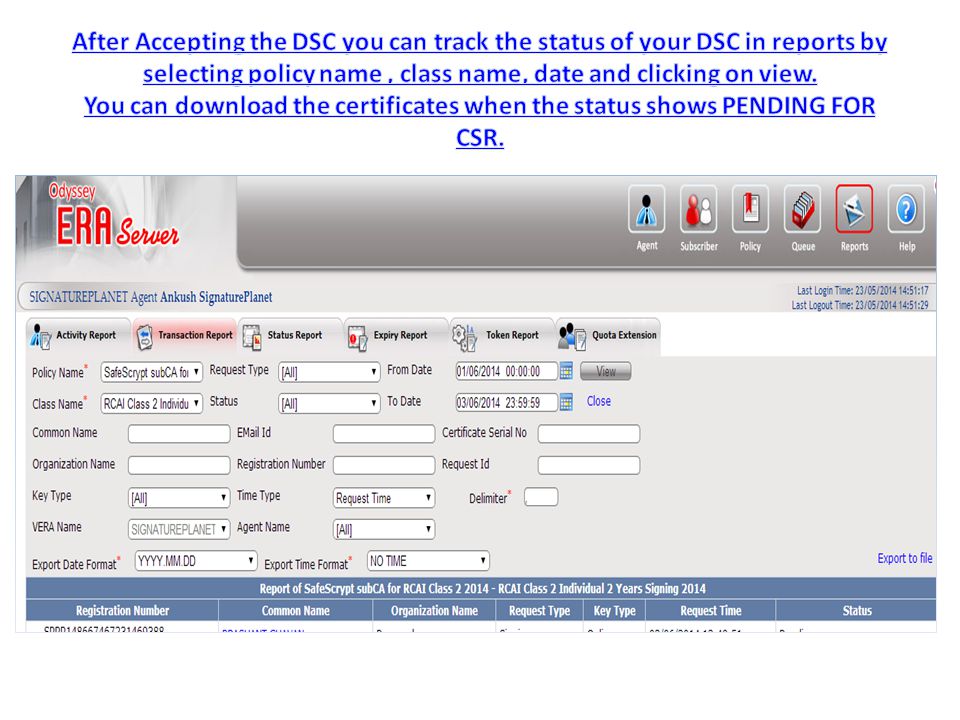Open the Agent Name dropdown
The height and width of the screenshot is (720, 960).
(x=384, y=529)
